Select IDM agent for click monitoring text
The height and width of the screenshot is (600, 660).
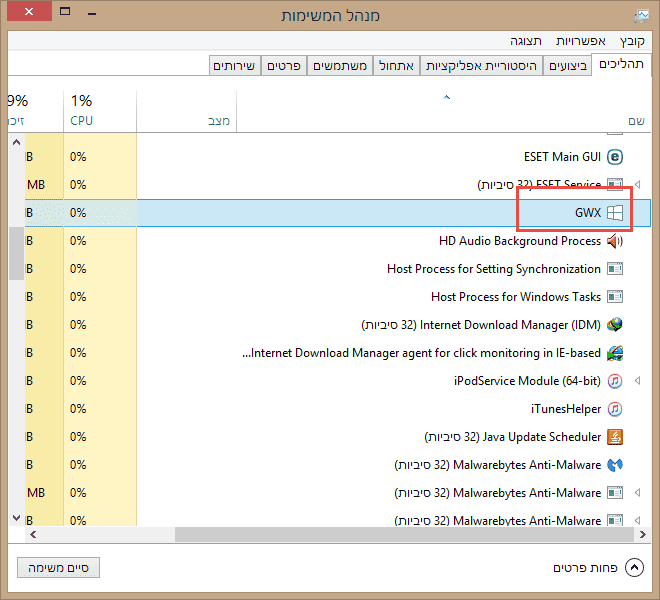(x=421, y=353)
